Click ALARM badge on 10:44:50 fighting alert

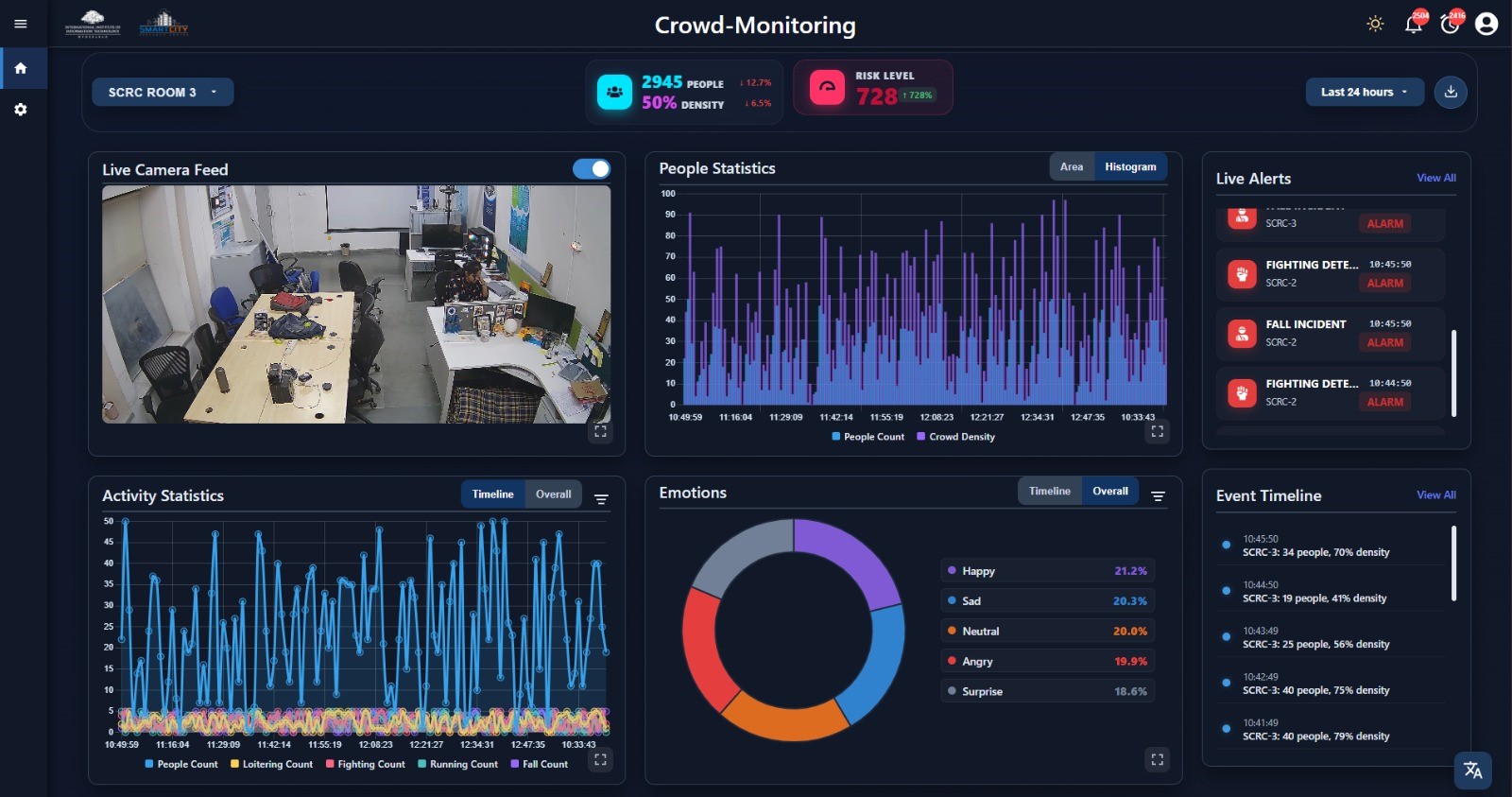click(1385, 402)
